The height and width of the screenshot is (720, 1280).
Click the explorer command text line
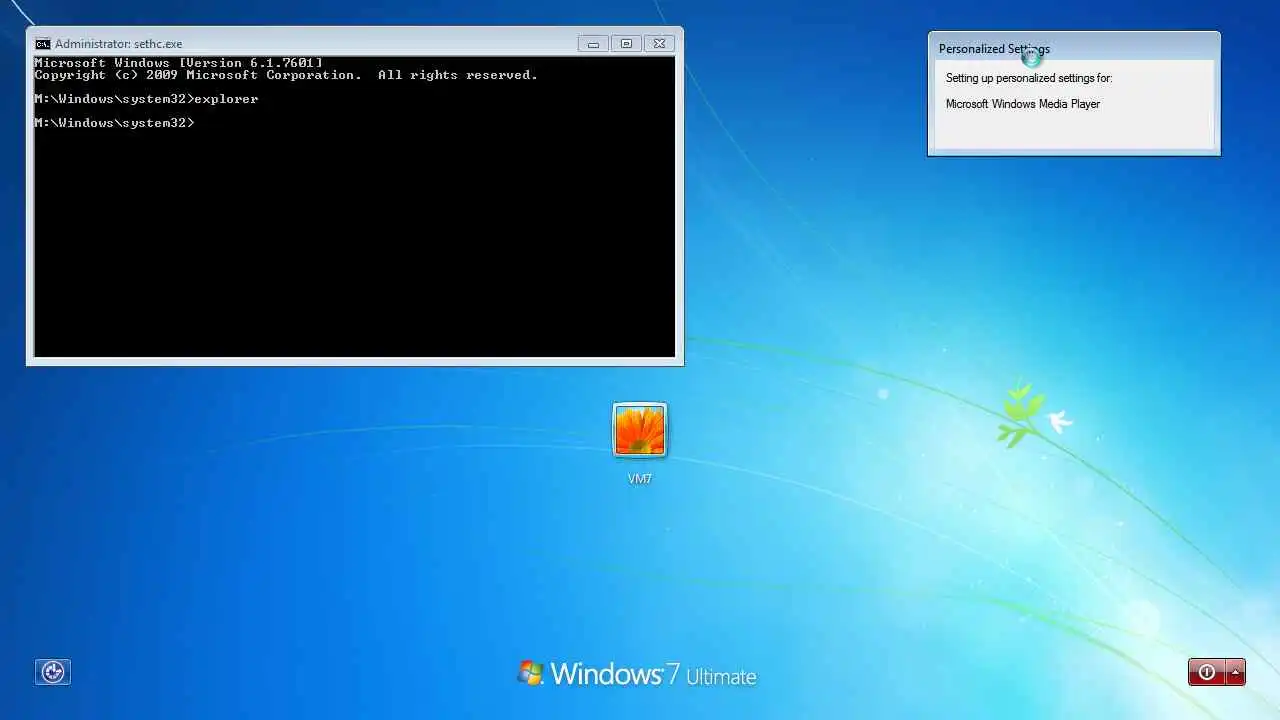click(x=146, y=99)
